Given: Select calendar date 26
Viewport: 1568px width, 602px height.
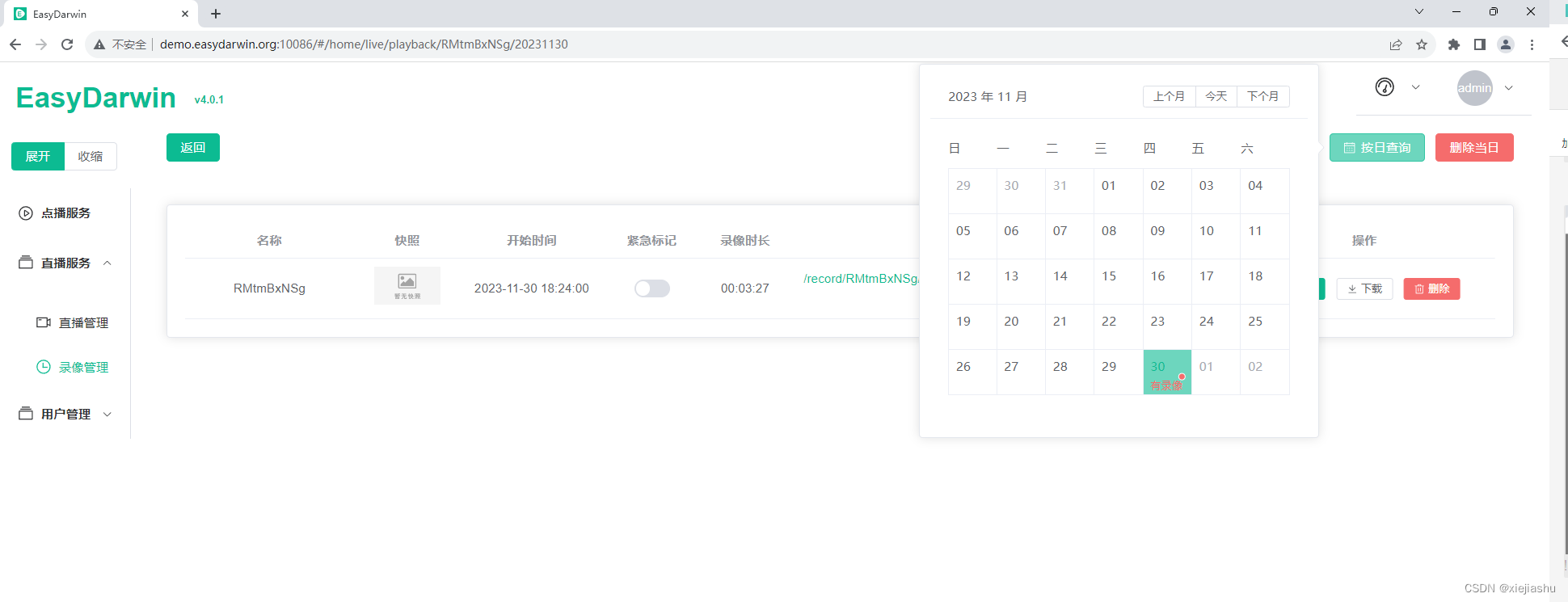Looking at the screenshot, I should [x=972, y=373].
